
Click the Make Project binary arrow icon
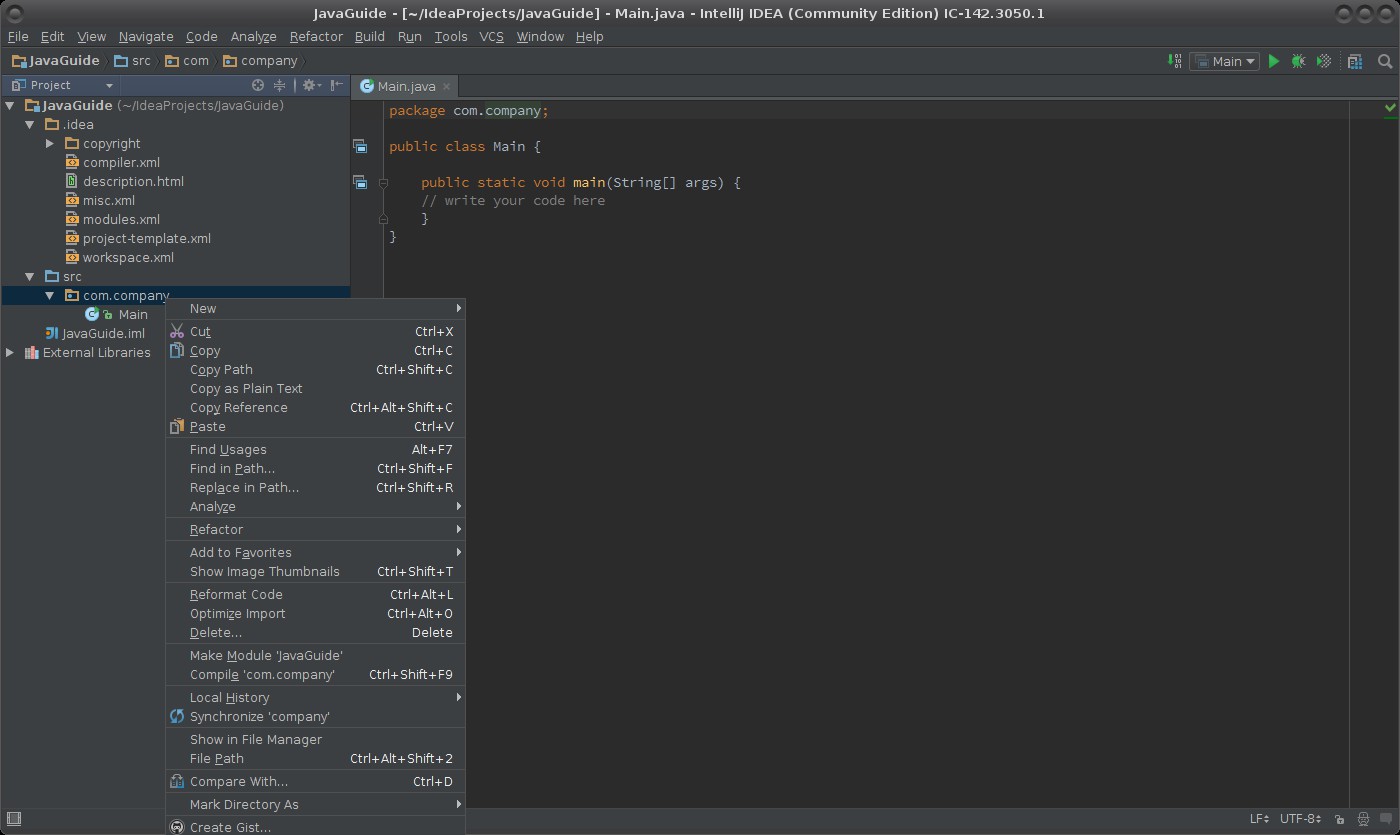pyautogui.click(x=1175, y=61)
